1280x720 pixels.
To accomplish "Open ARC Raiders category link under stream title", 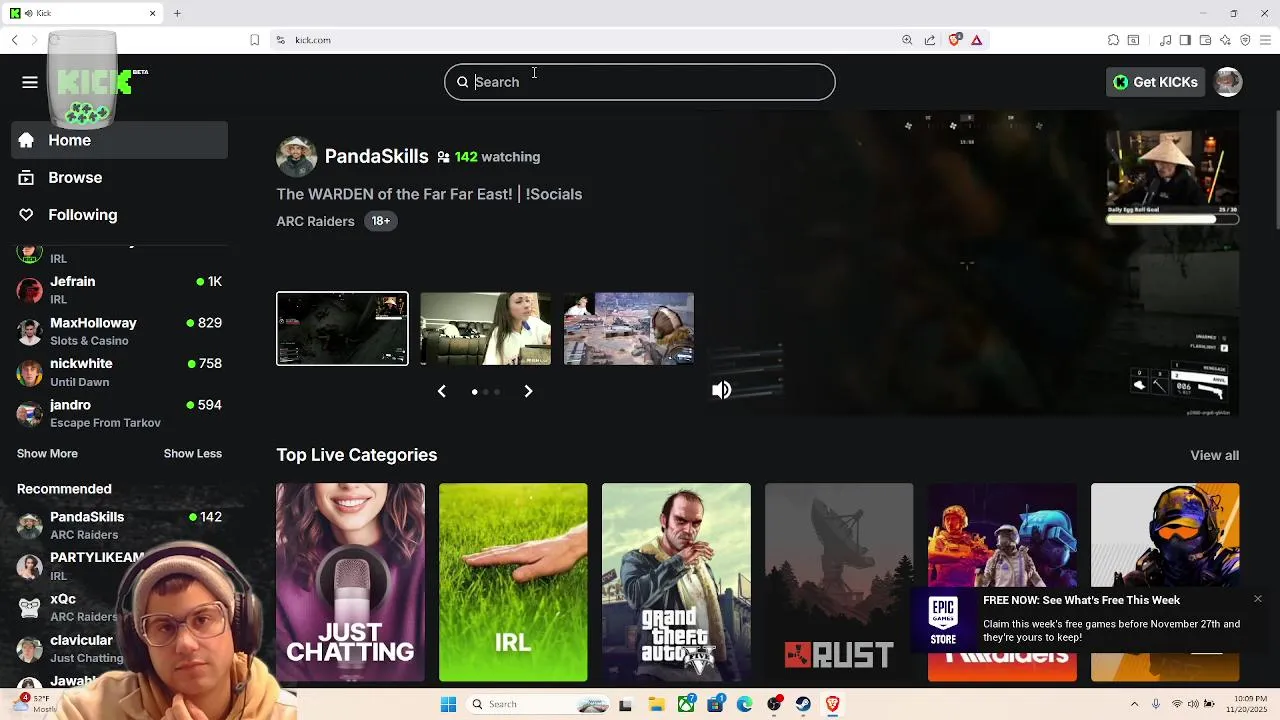I will (315, 221).
